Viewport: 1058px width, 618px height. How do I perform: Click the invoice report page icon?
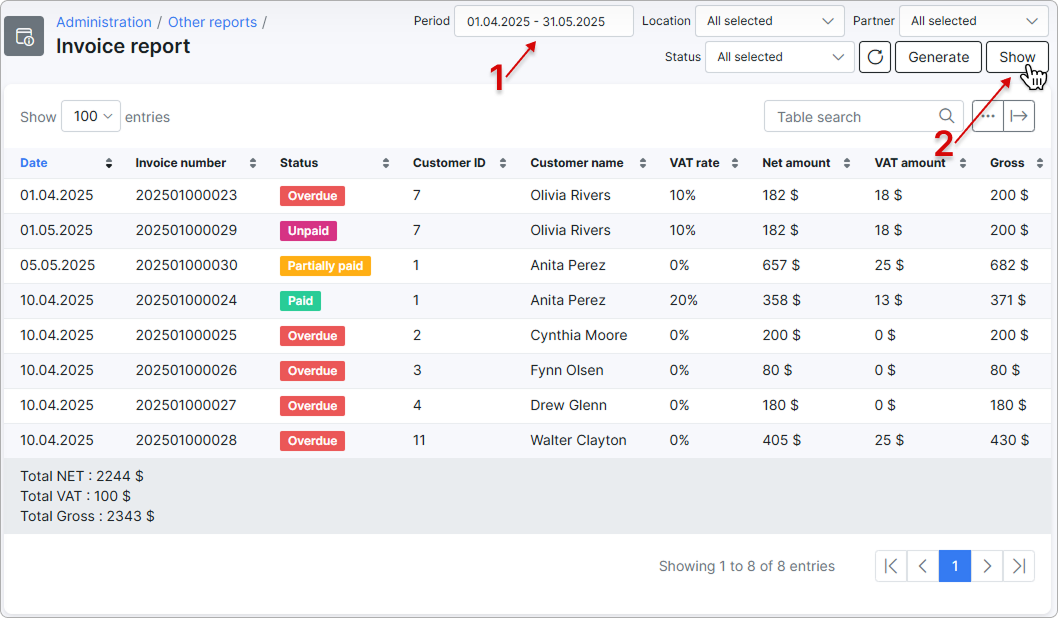click(x=24, y=36)
